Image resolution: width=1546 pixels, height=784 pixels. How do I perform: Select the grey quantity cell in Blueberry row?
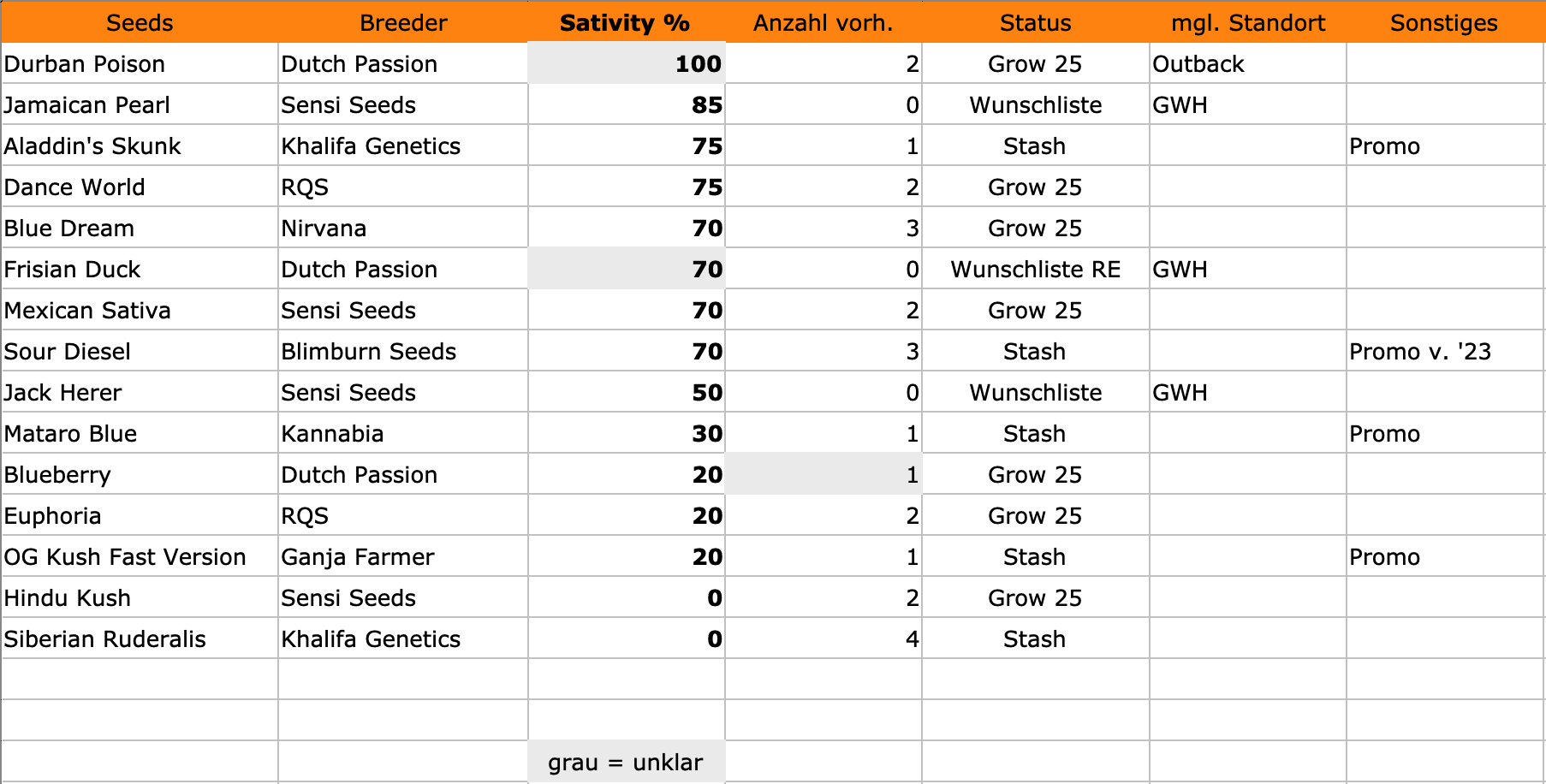tap(823, 475)
